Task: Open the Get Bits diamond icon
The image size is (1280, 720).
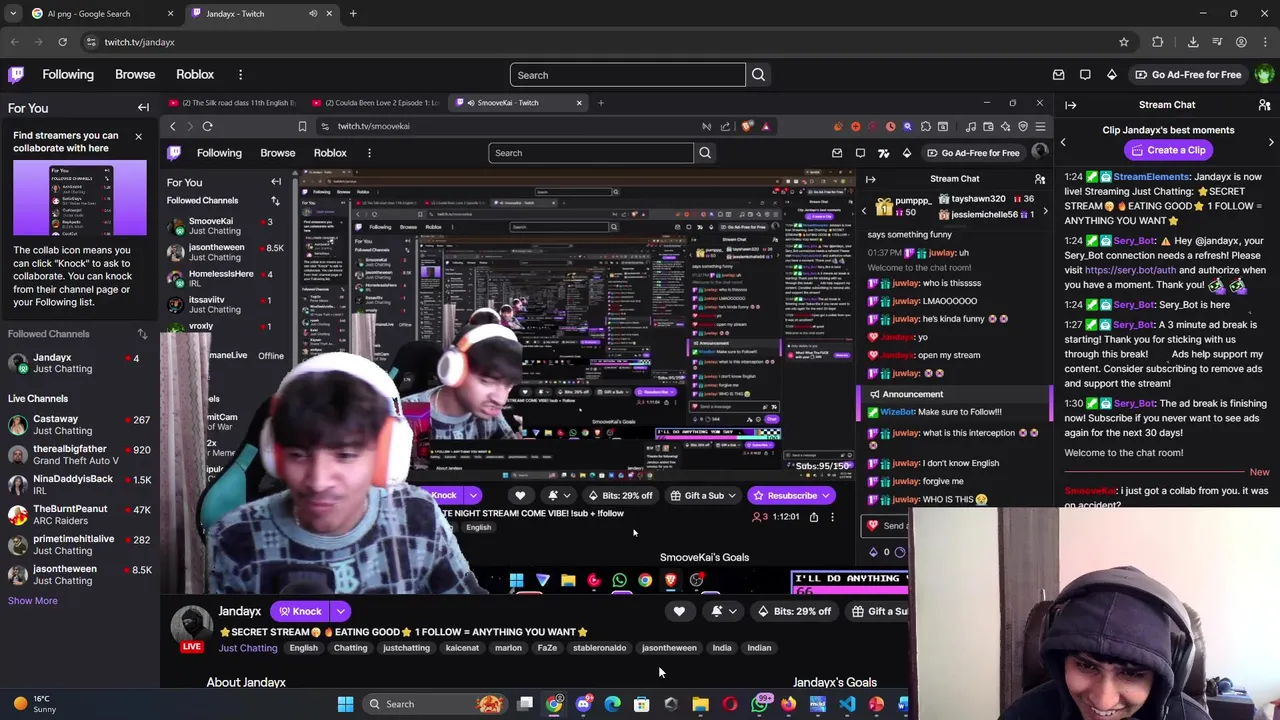Action: (x=1111, y=75)
